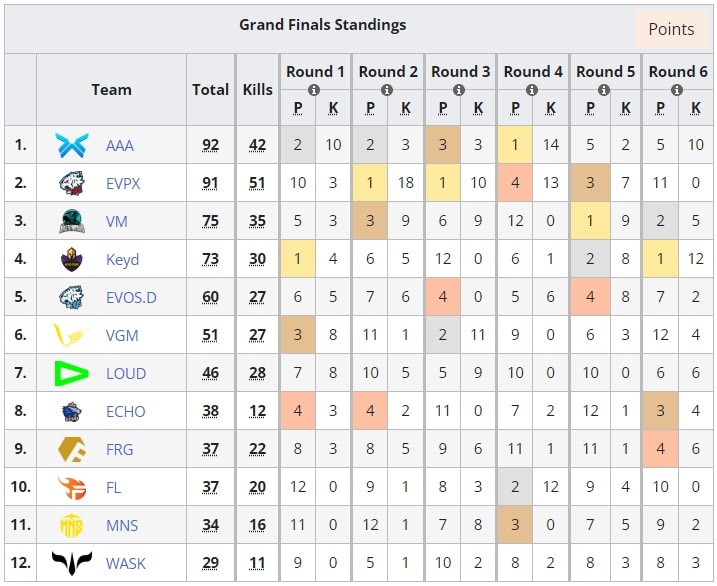The width and height of the screenshot is (717, 586).
Task: Click the Round 6 info icon
Action: point(677,90)
